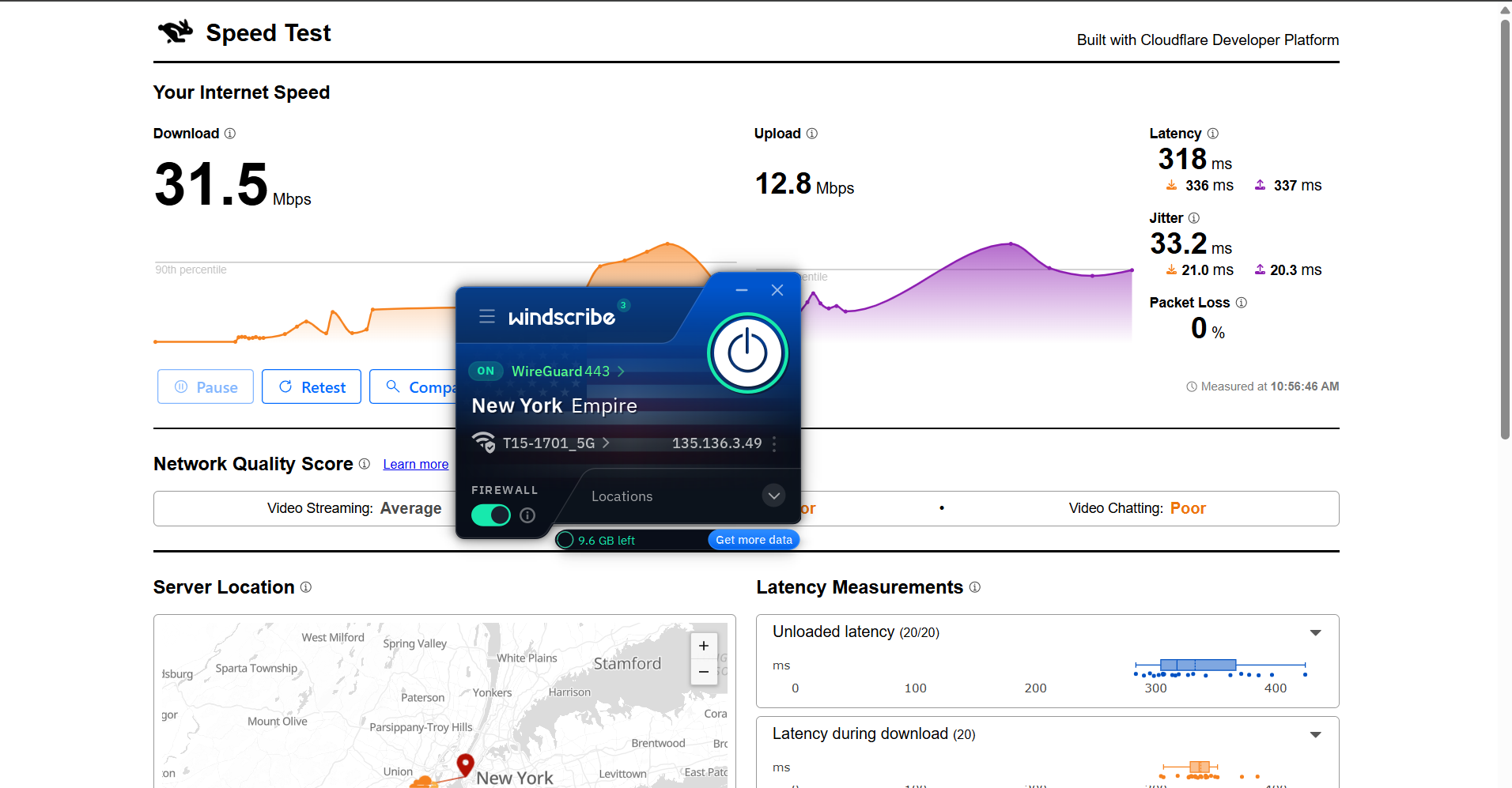Image resolution: width=1512 pixels, height=788 pixels.
Task: Expand the Windscribe Locations list
Action: (x=773, y=496)
